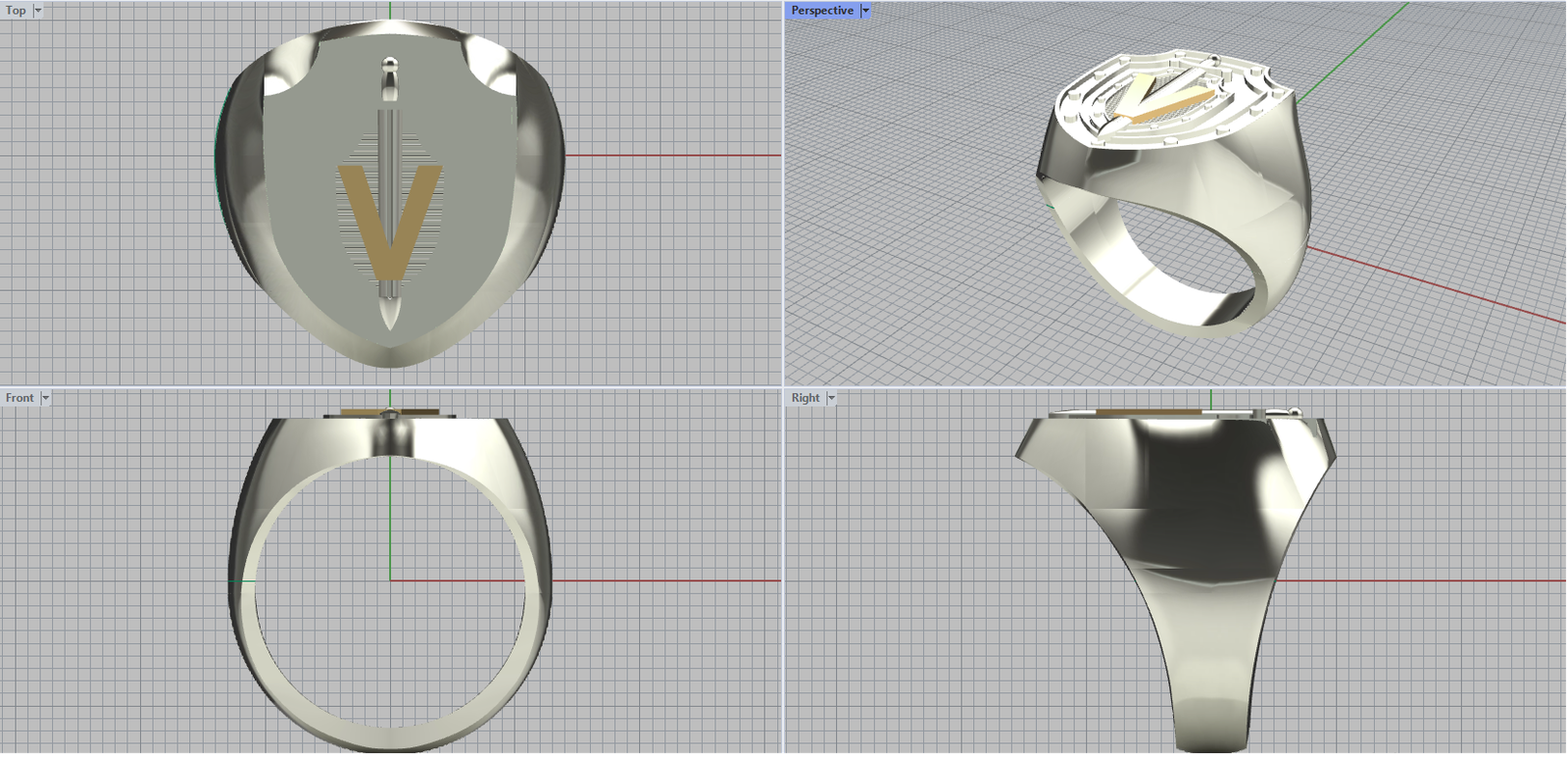Viewport: 1568px width, 757px height.
Task: Select the sword pommel in Top view
Action: [390, 67]
